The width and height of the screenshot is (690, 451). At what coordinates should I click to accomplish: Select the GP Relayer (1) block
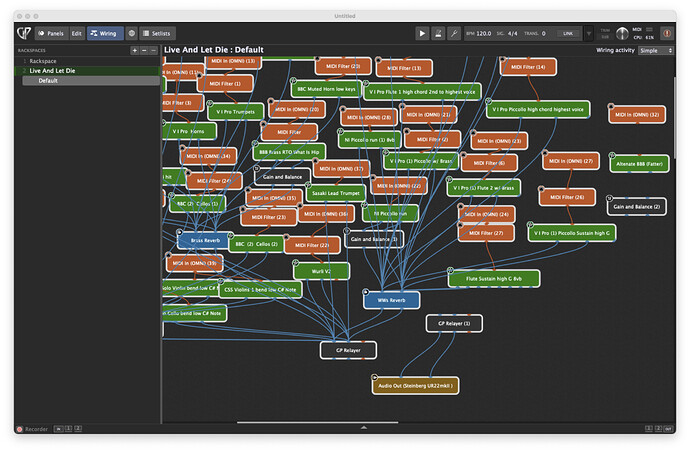tap(454, 323)
